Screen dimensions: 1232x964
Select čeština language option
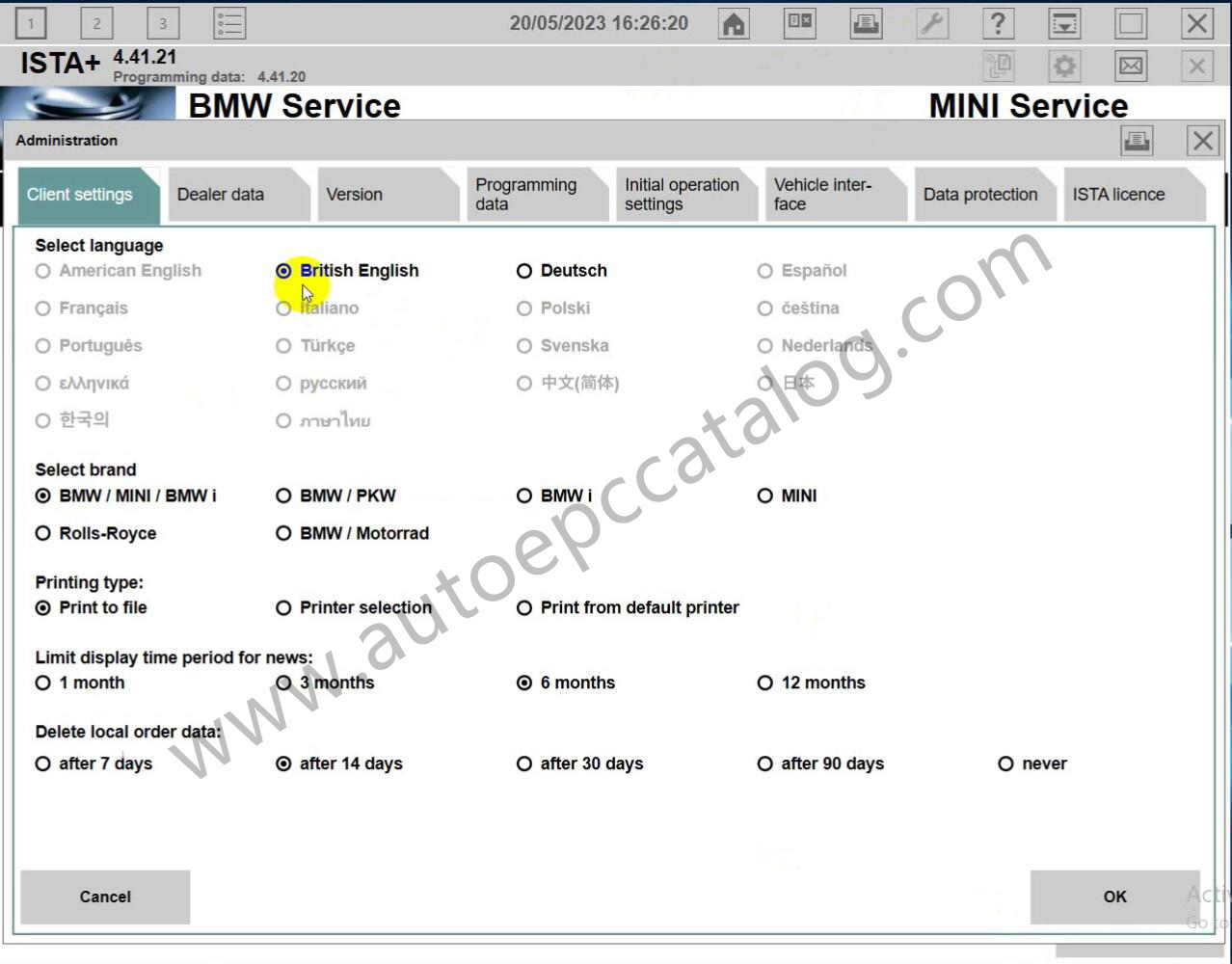[x=798, y=308]
